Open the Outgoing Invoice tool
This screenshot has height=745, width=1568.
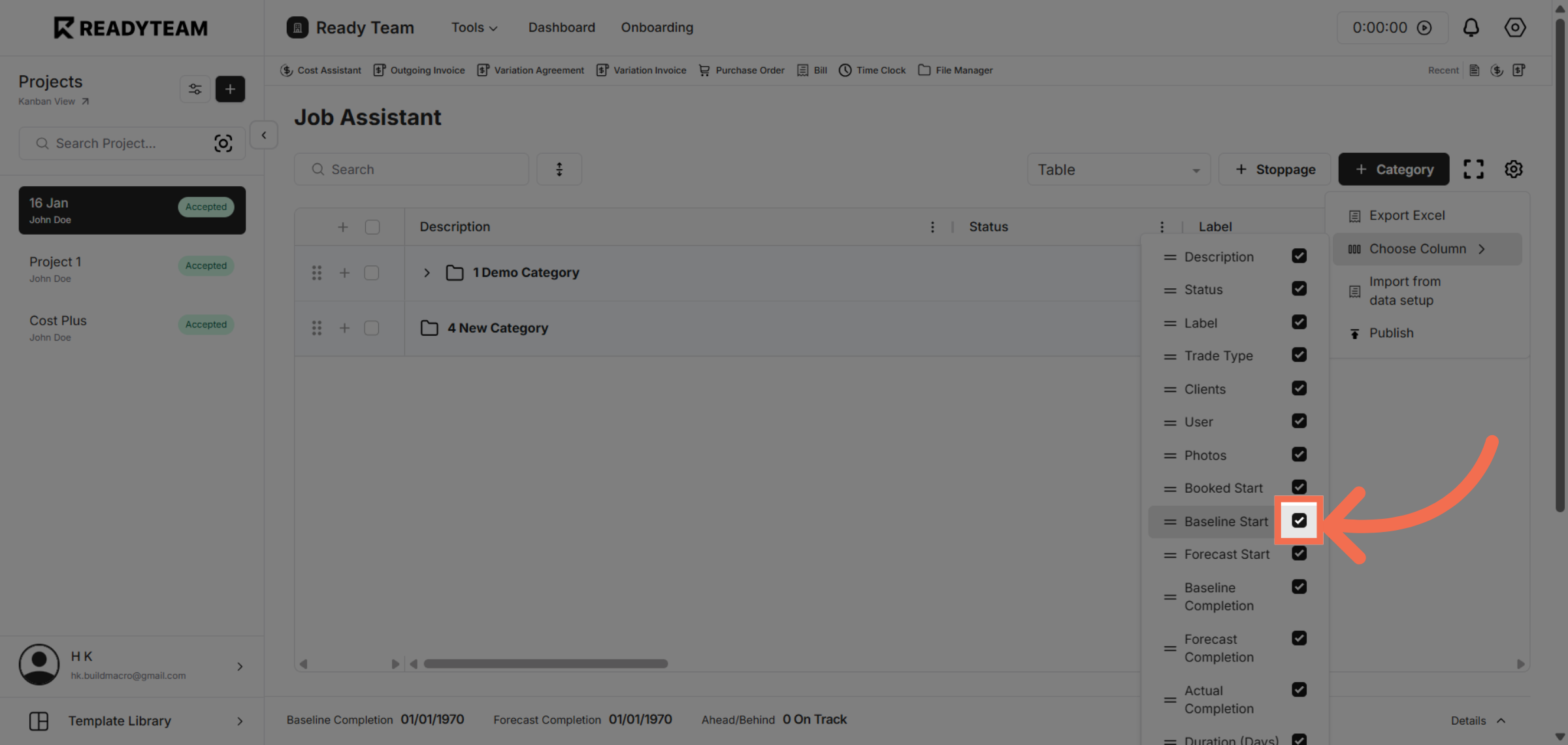pyautogui.click(x=419, y=70)
